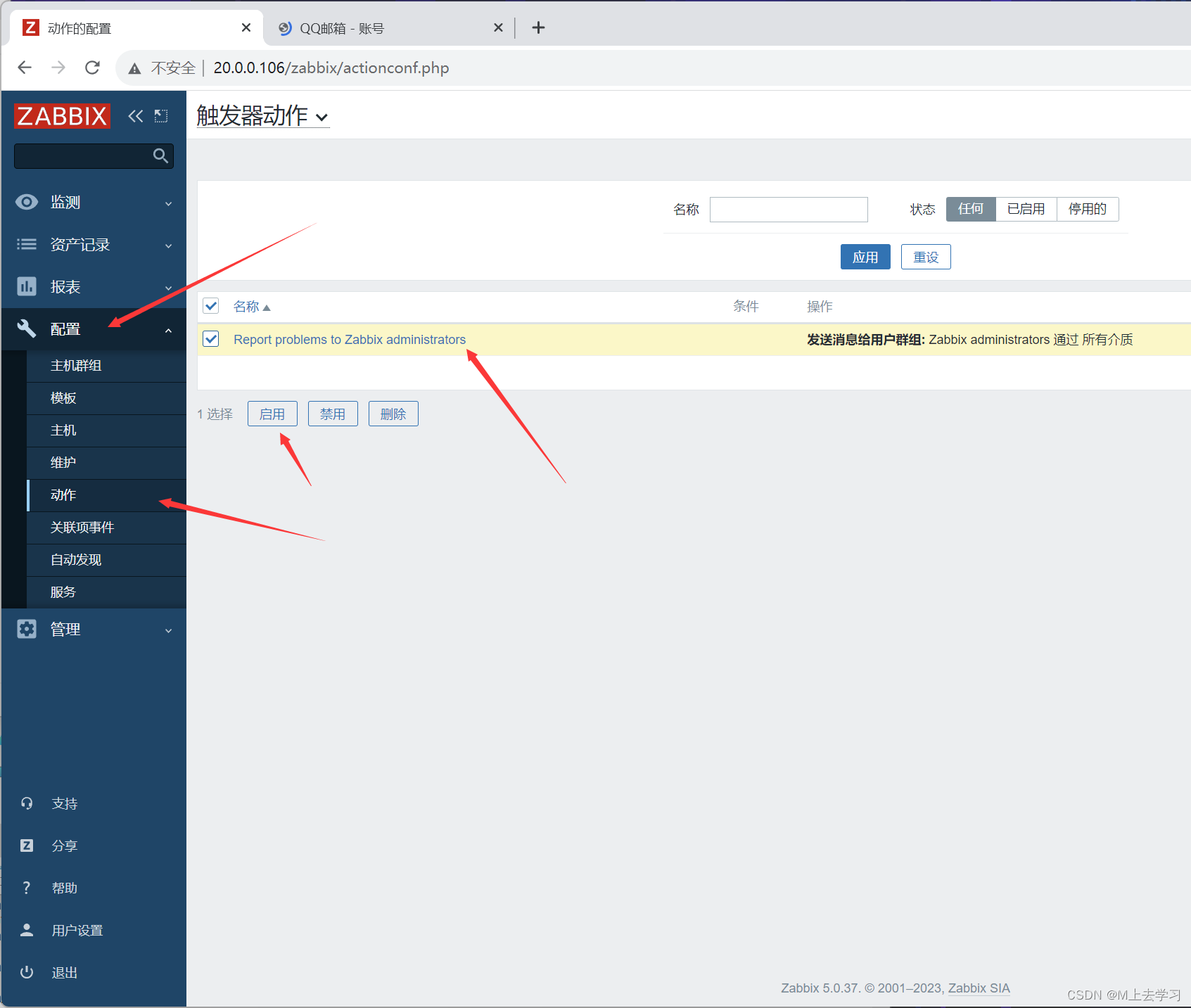This screenshot has width=1191, height=1008.
Task: Click the 条件 column header
Action: (x=746, y=306)
